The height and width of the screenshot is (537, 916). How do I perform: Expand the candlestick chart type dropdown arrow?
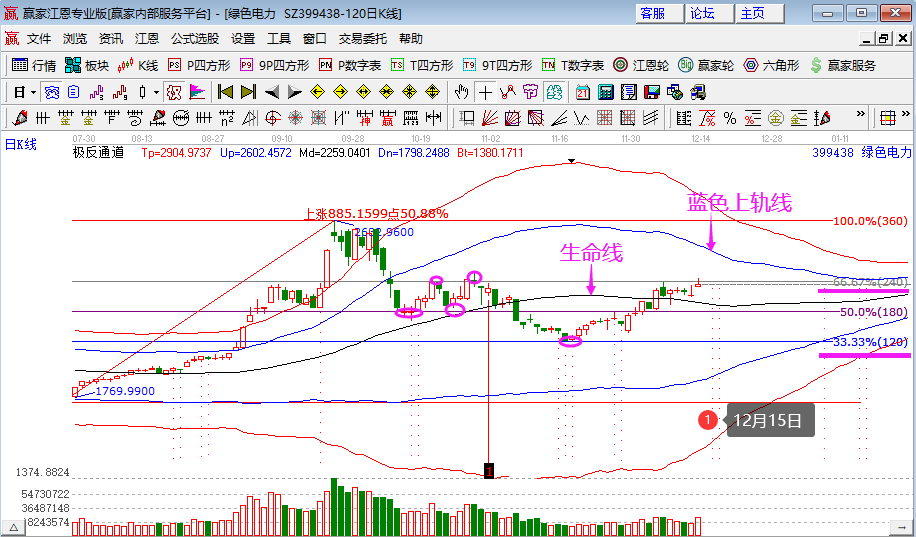pos(156,92)
